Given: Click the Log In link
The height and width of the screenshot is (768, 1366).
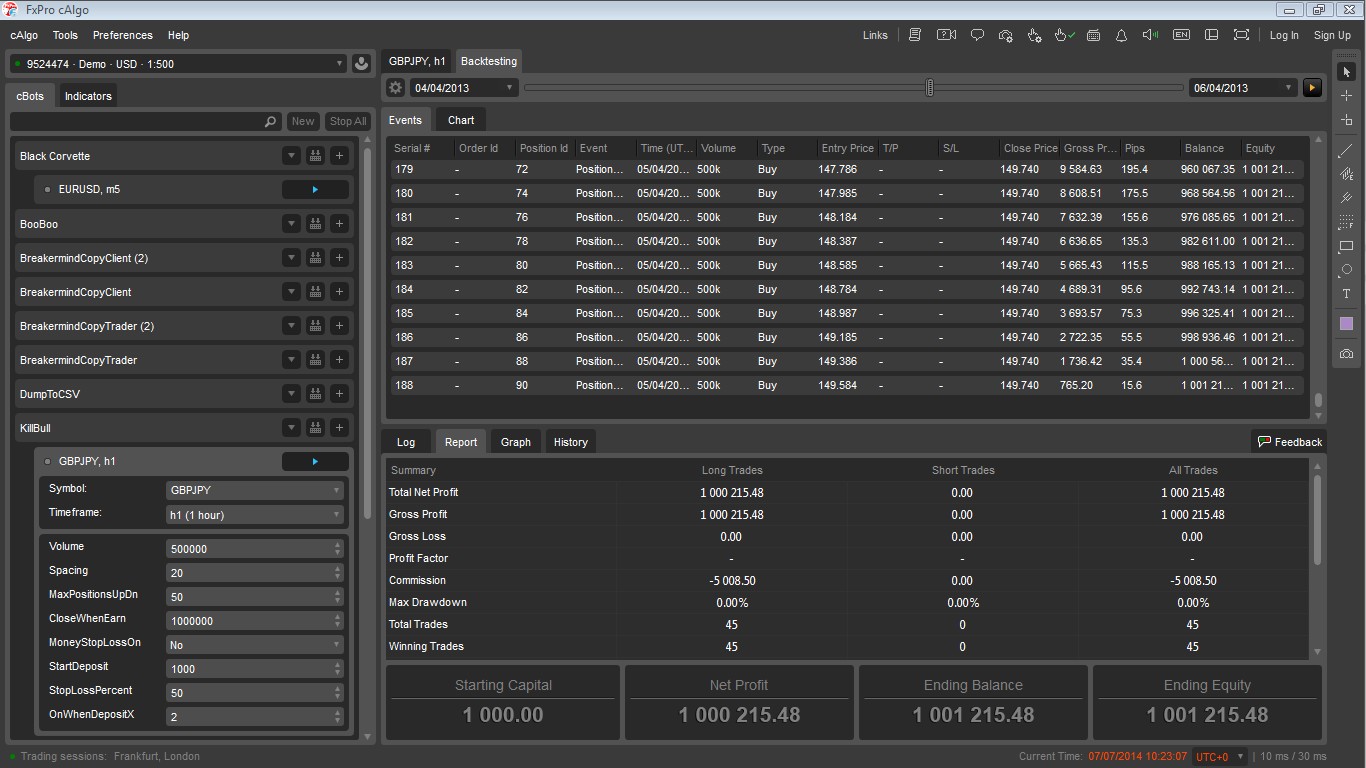Looking at the screenshot, I should (x=1284, y=35).
